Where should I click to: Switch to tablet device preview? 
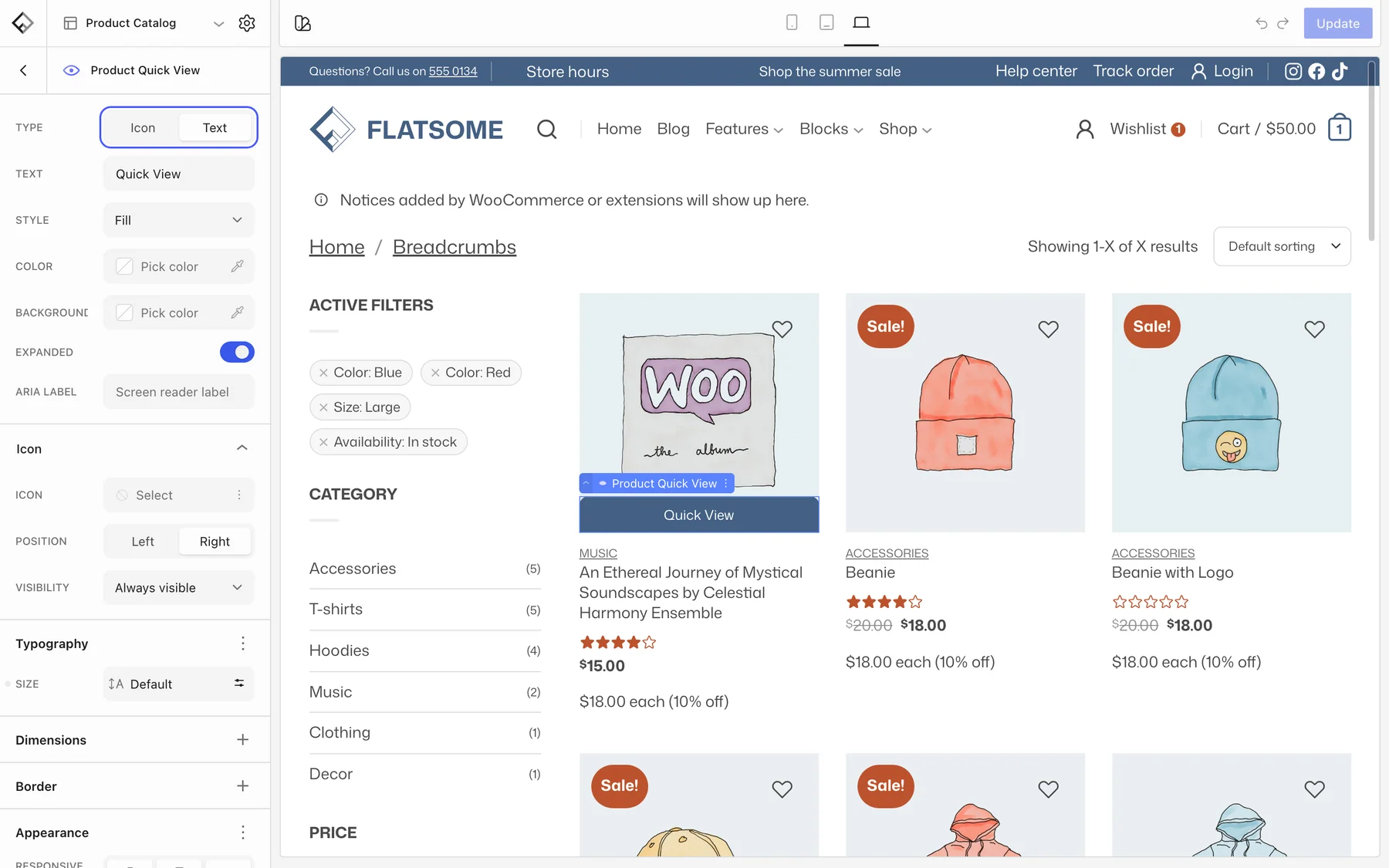pos(826,22)
